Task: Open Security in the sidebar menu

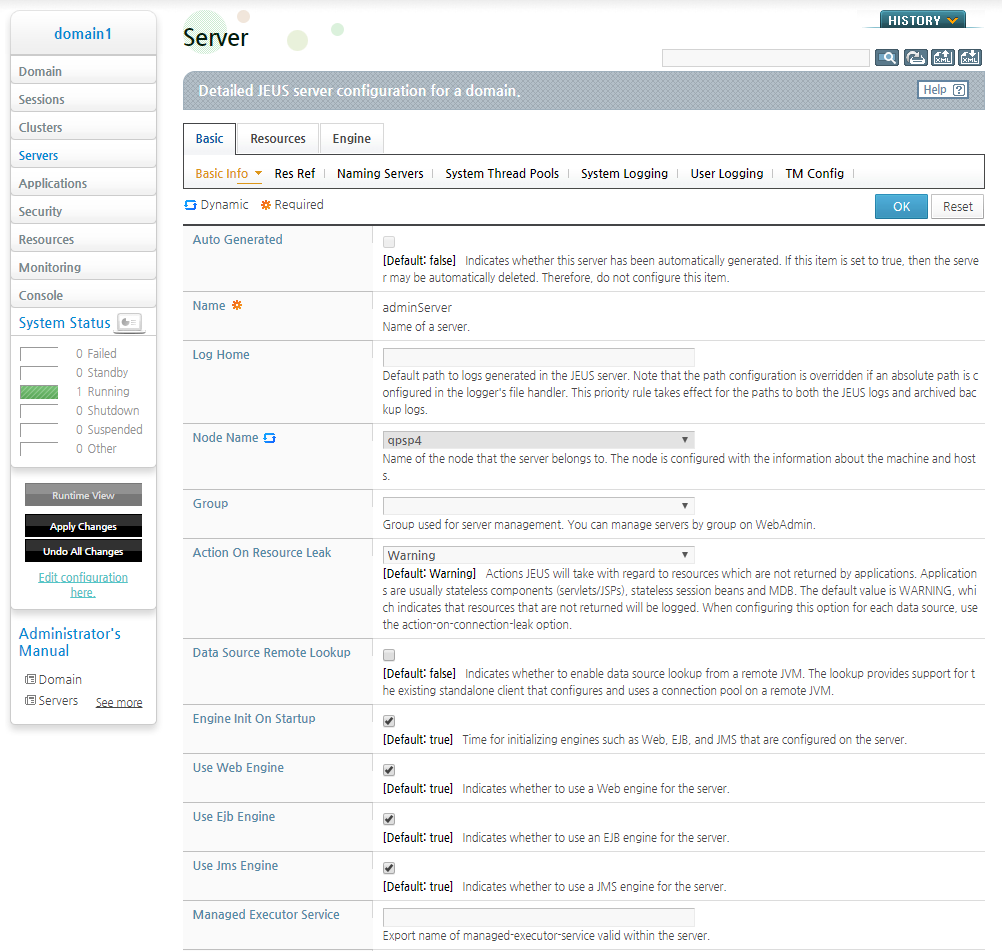Action: (x=83, y=211)
